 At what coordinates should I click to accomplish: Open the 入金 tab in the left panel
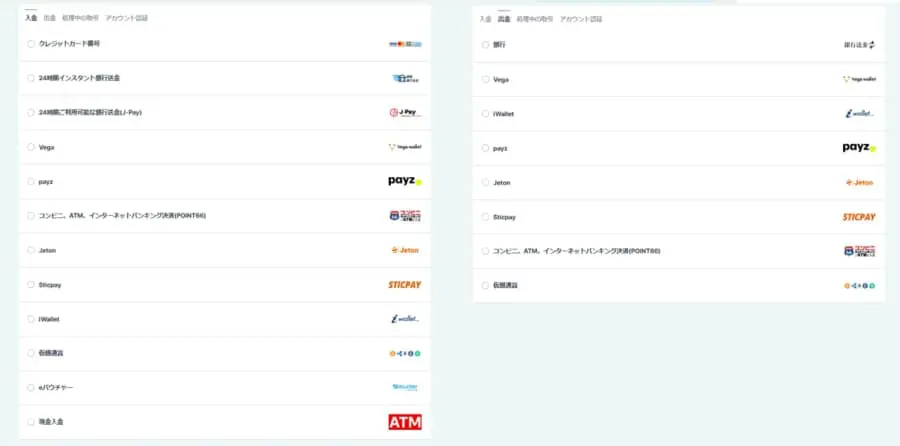pos(31,18)
